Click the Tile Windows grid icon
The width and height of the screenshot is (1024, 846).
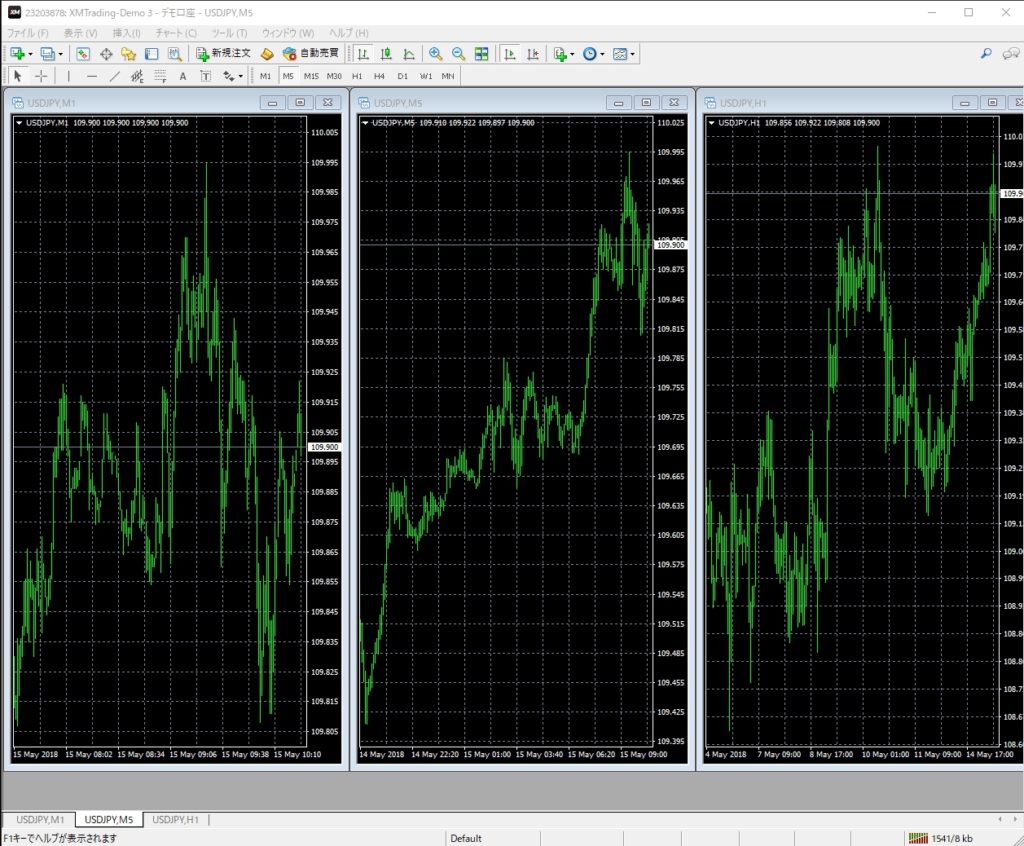tap(481, 54)
